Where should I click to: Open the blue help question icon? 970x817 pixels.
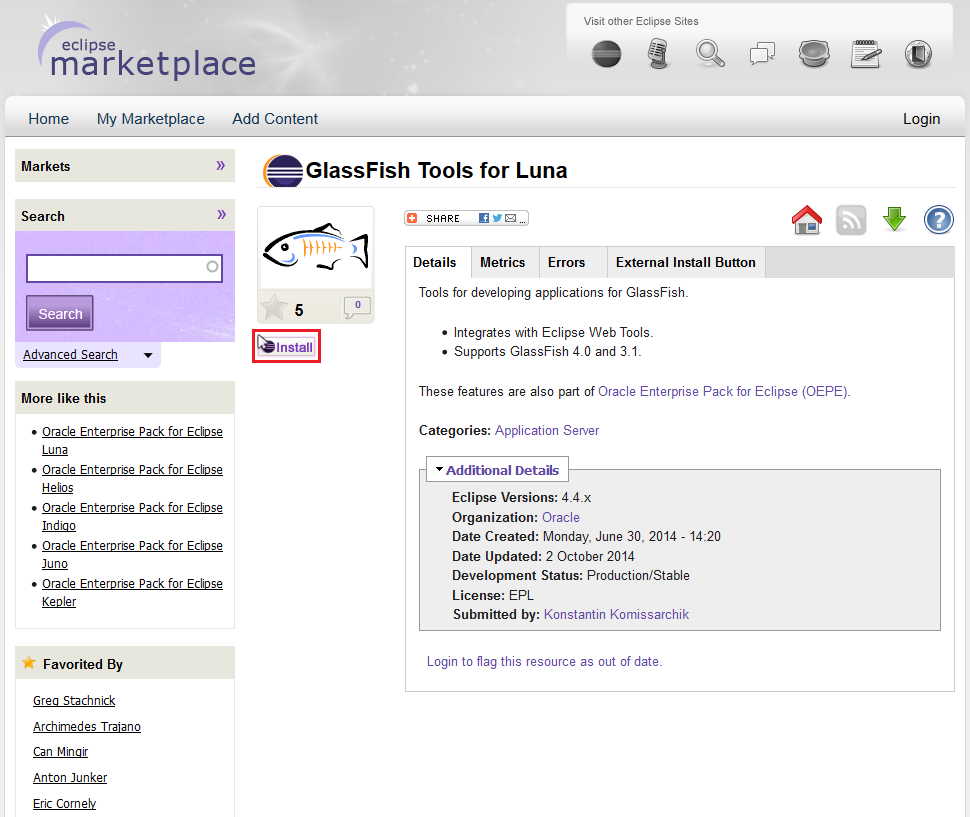938,220
